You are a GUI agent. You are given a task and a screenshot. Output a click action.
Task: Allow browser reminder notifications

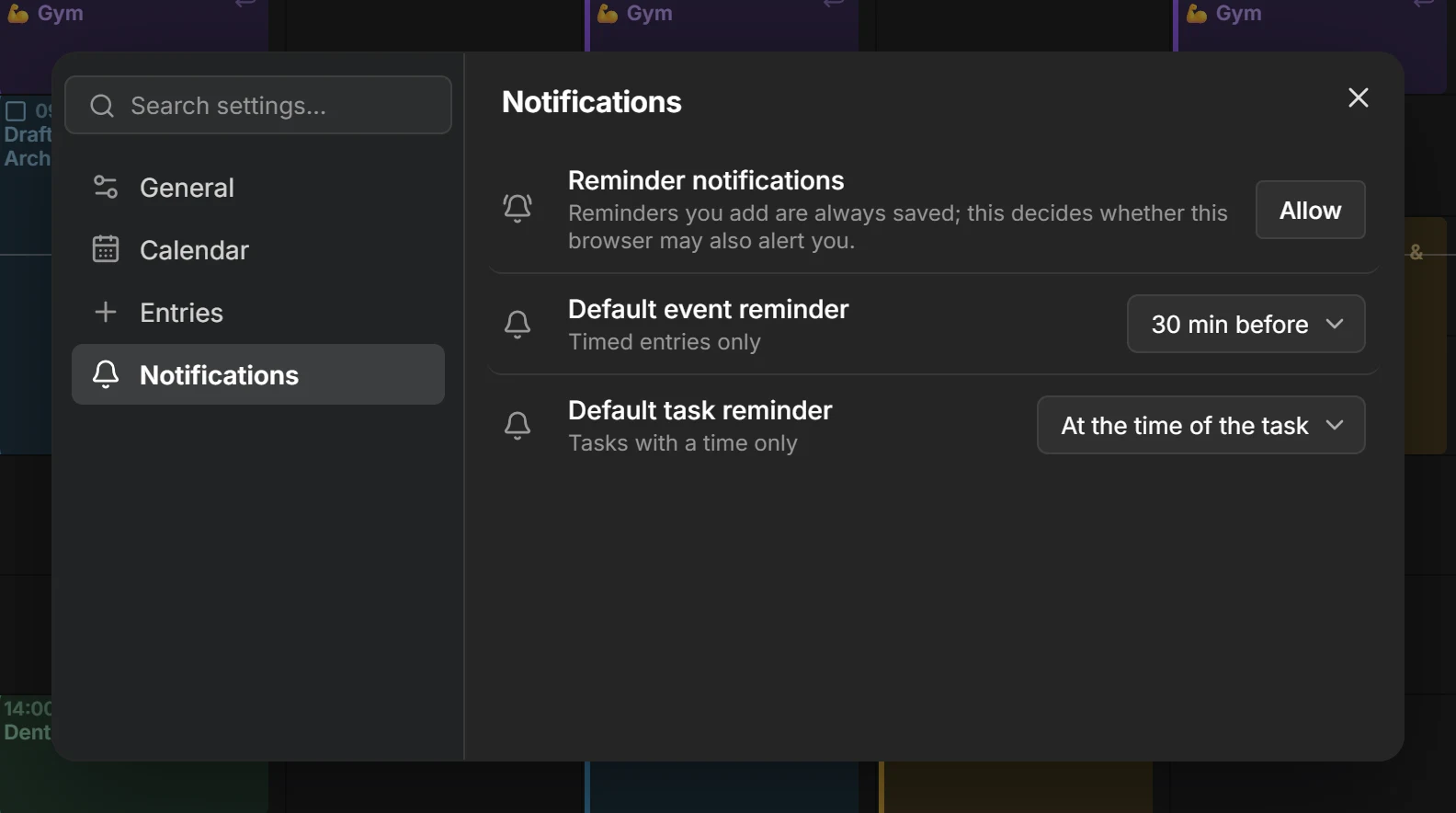(1310, 210)
